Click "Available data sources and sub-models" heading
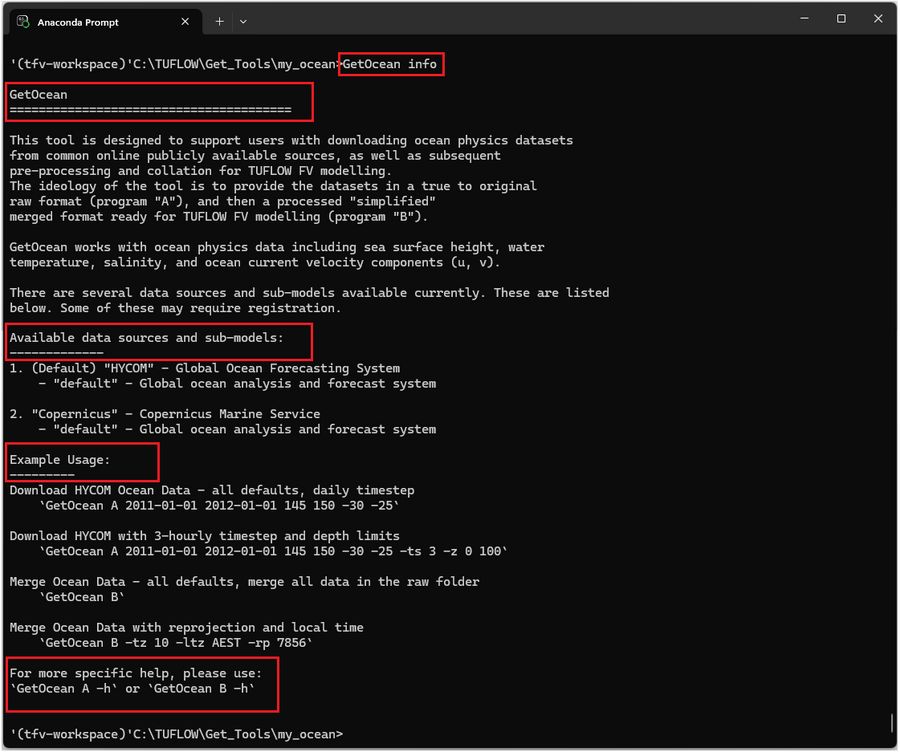The height and width of the screenshot is (752, 900). [146, 338]
